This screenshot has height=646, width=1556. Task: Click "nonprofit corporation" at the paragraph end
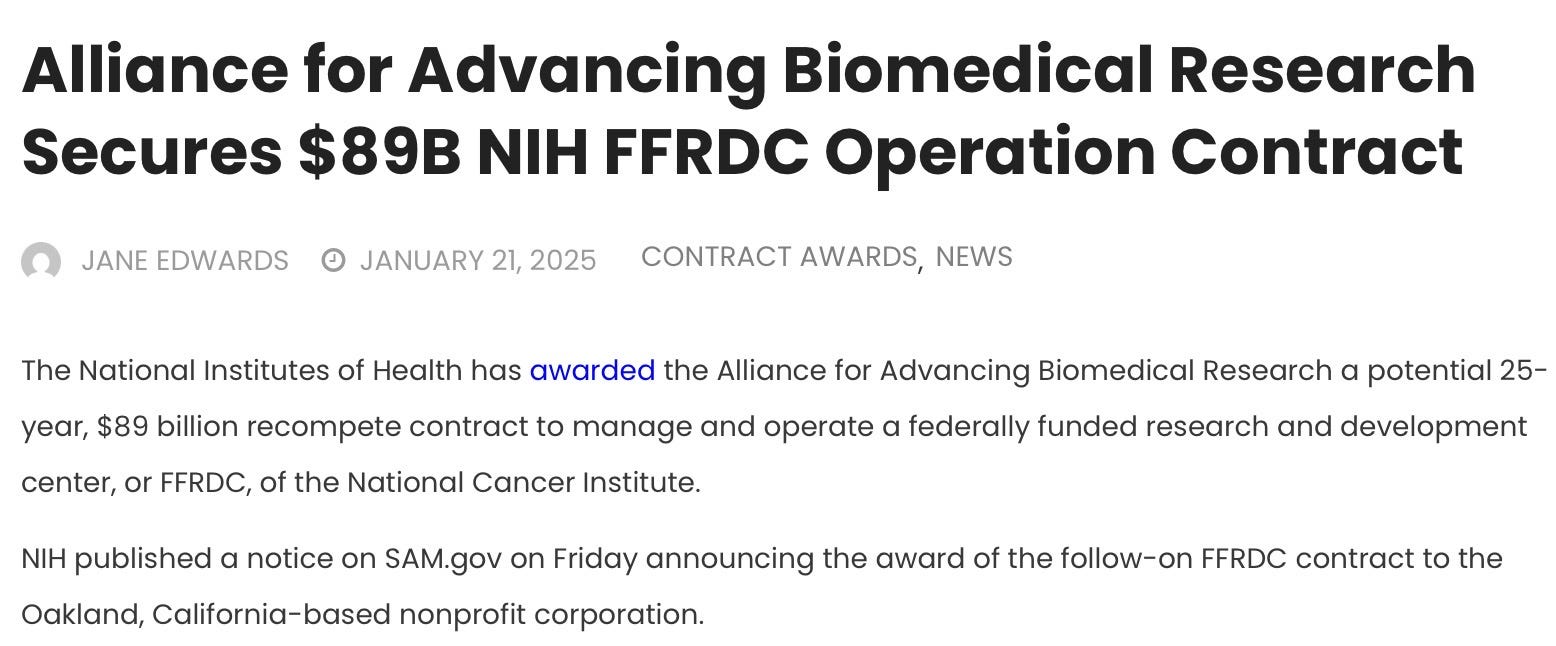tap(550, 614)
